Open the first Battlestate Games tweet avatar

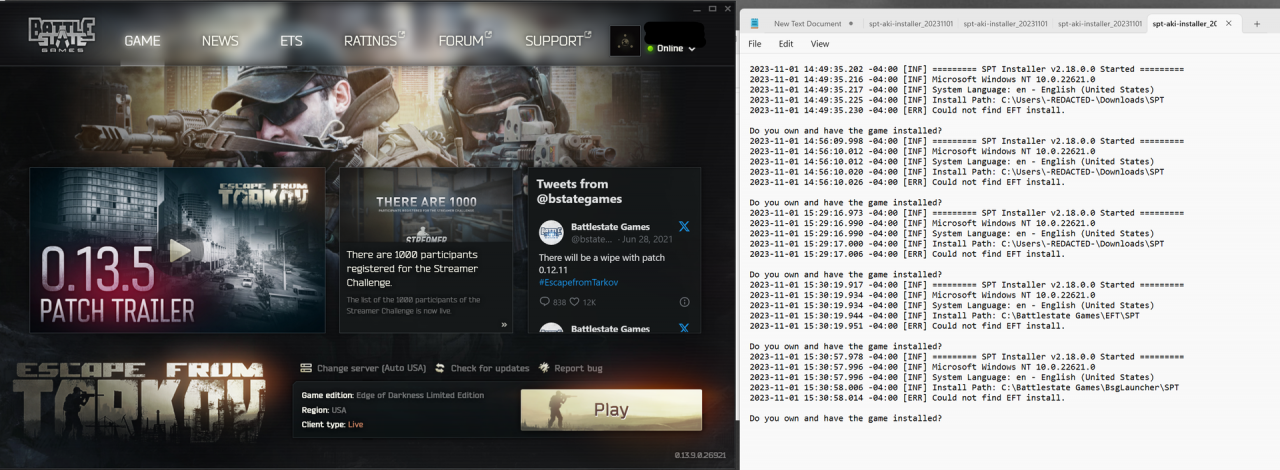pyautogui.click(x=551, y=232)
